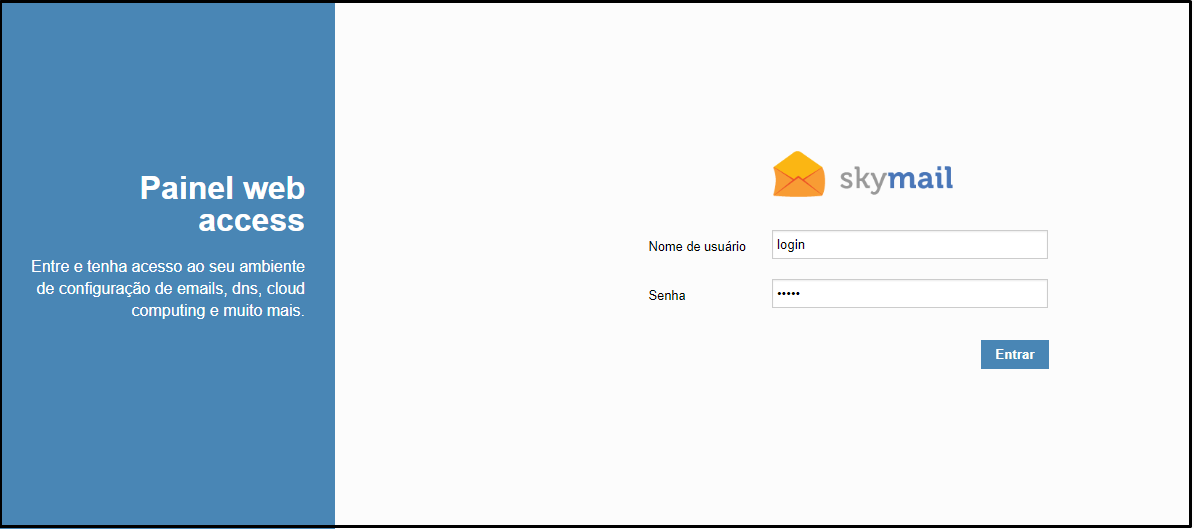Viewport: 1194px width, 529px height.
Task: Click the word "access" in the heading
Action: pos(251,220)
